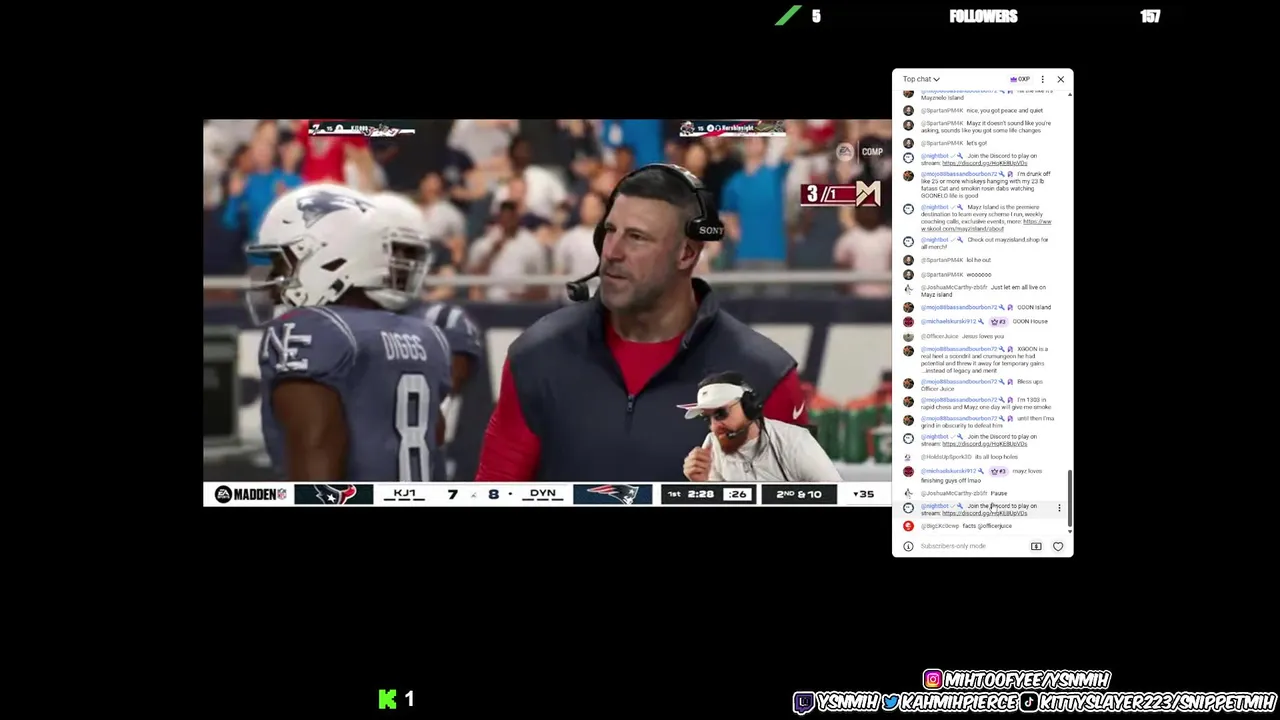The width and height of the screenshot is (1280, 720).
Task: Click nightbot avatar on 'Check out mayzisland.shop' message
Action: pyautogui.click(x=908, y=241)
